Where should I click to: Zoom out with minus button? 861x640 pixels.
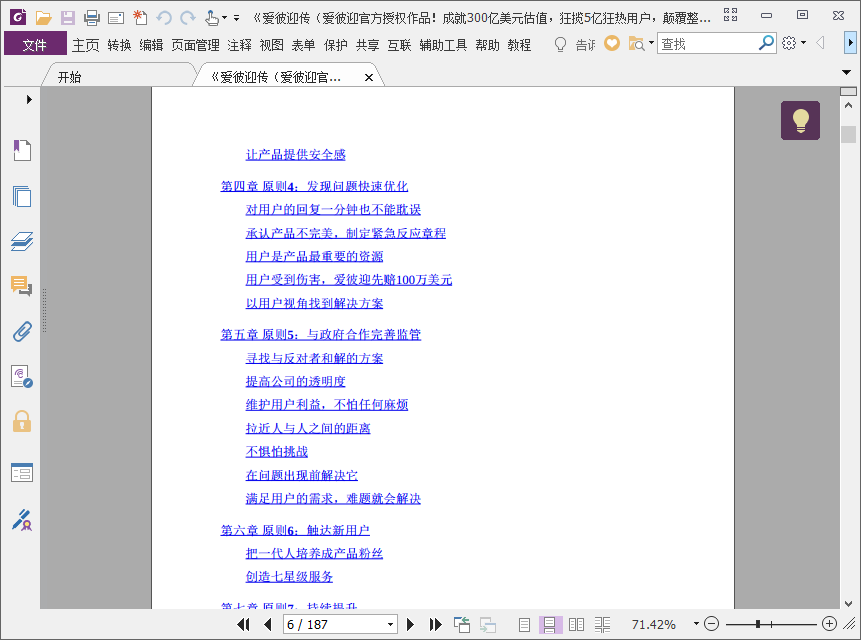point(711,624)
